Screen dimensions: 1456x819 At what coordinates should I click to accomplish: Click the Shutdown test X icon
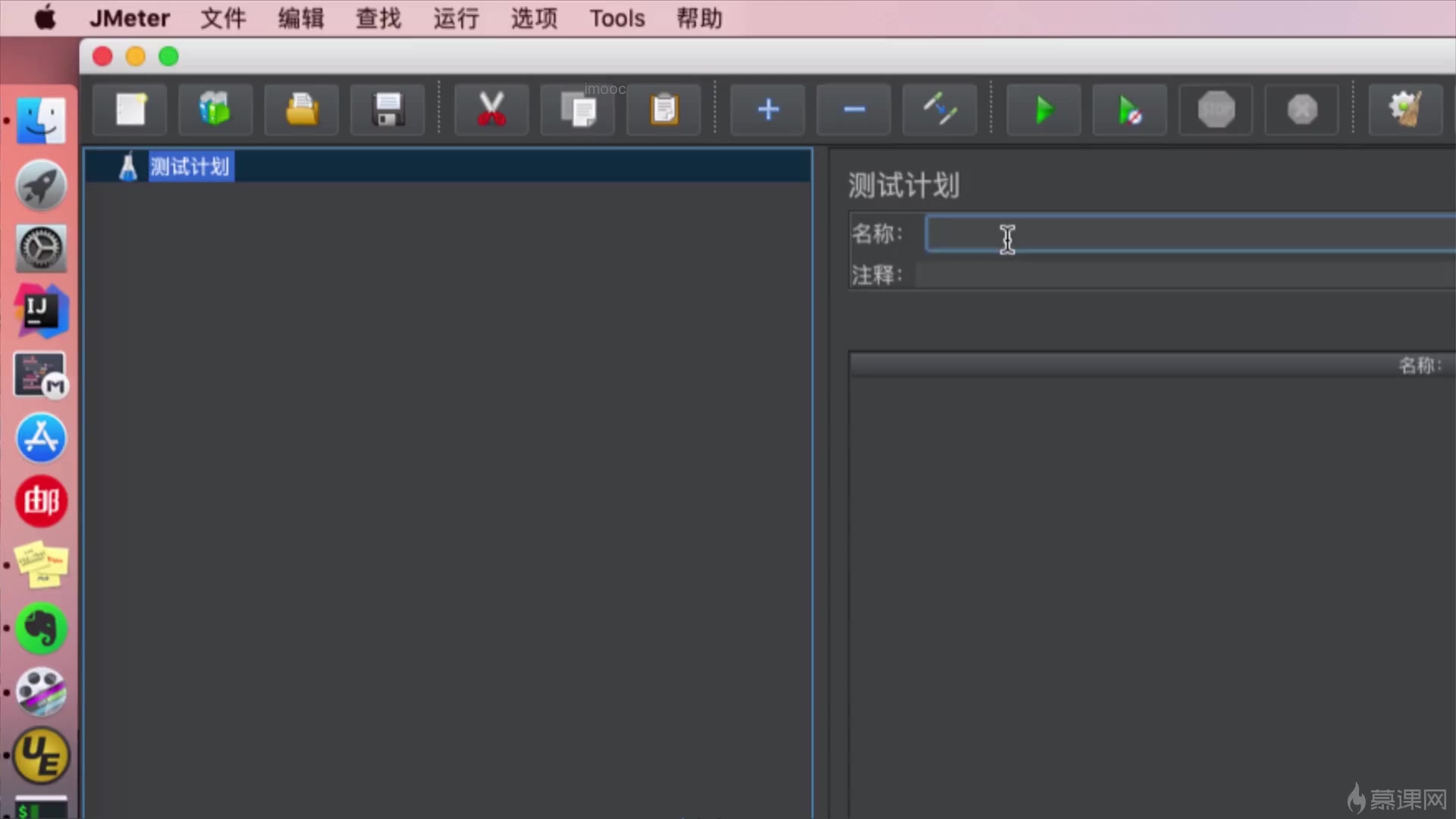(1302, 110)
